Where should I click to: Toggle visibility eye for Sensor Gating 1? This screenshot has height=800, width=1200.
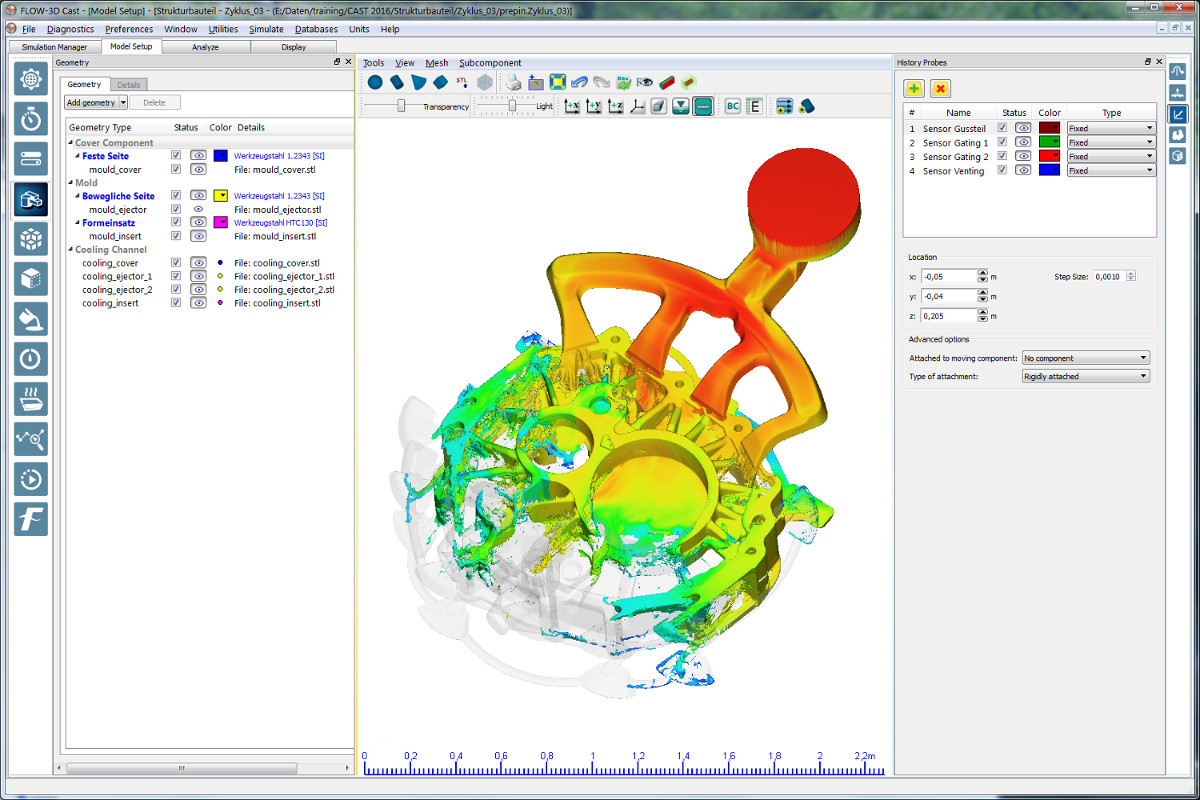1023,142
